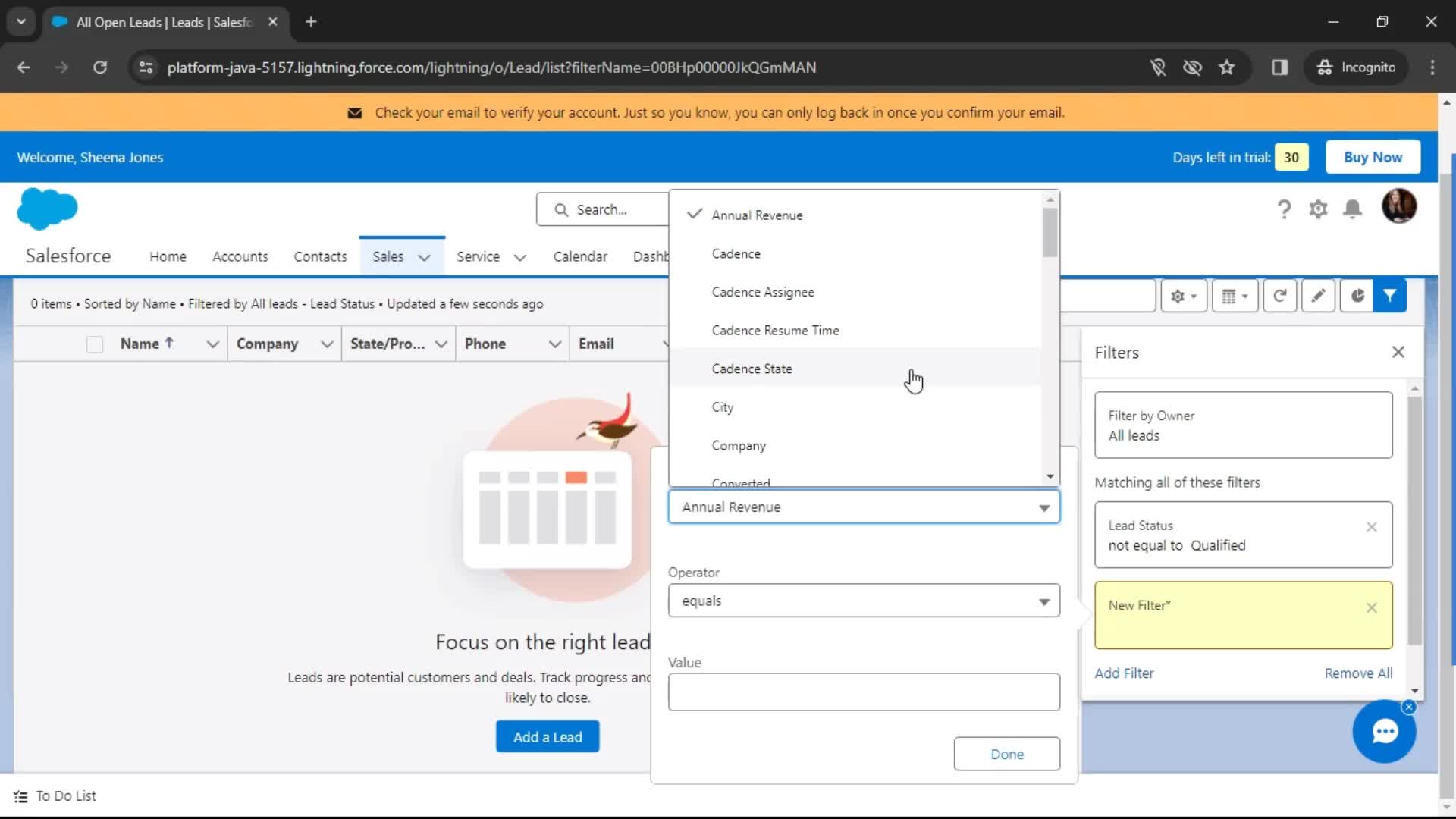The height and width of the screenshot is (819, 1456).
Task: Go to the Home tab
Action: coord(168,257)
